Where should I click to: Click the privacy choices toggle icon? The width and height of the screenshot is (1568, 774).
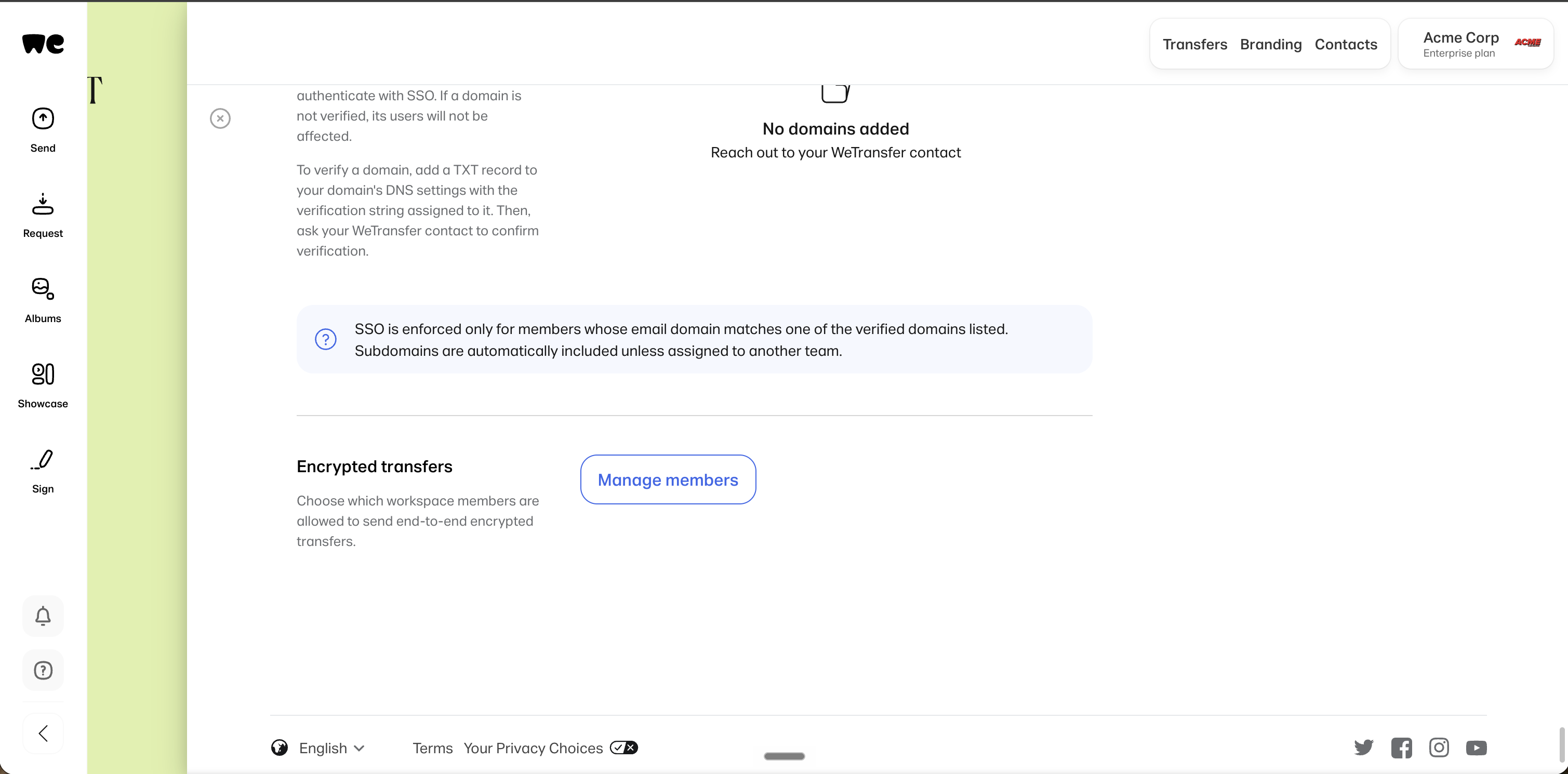click(x=624, y=747)
